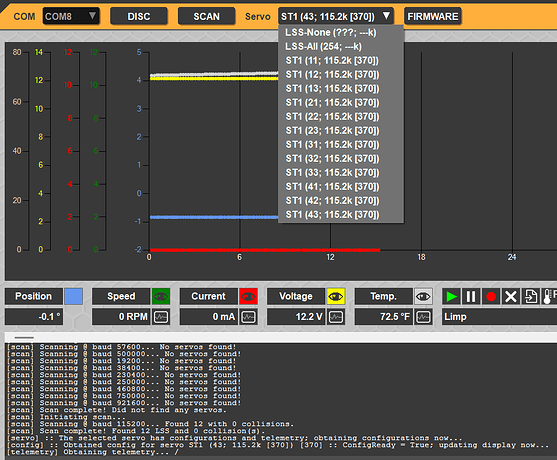
Task: Select LSS-All (254) from servo list
Action: (x=323, y=47)
